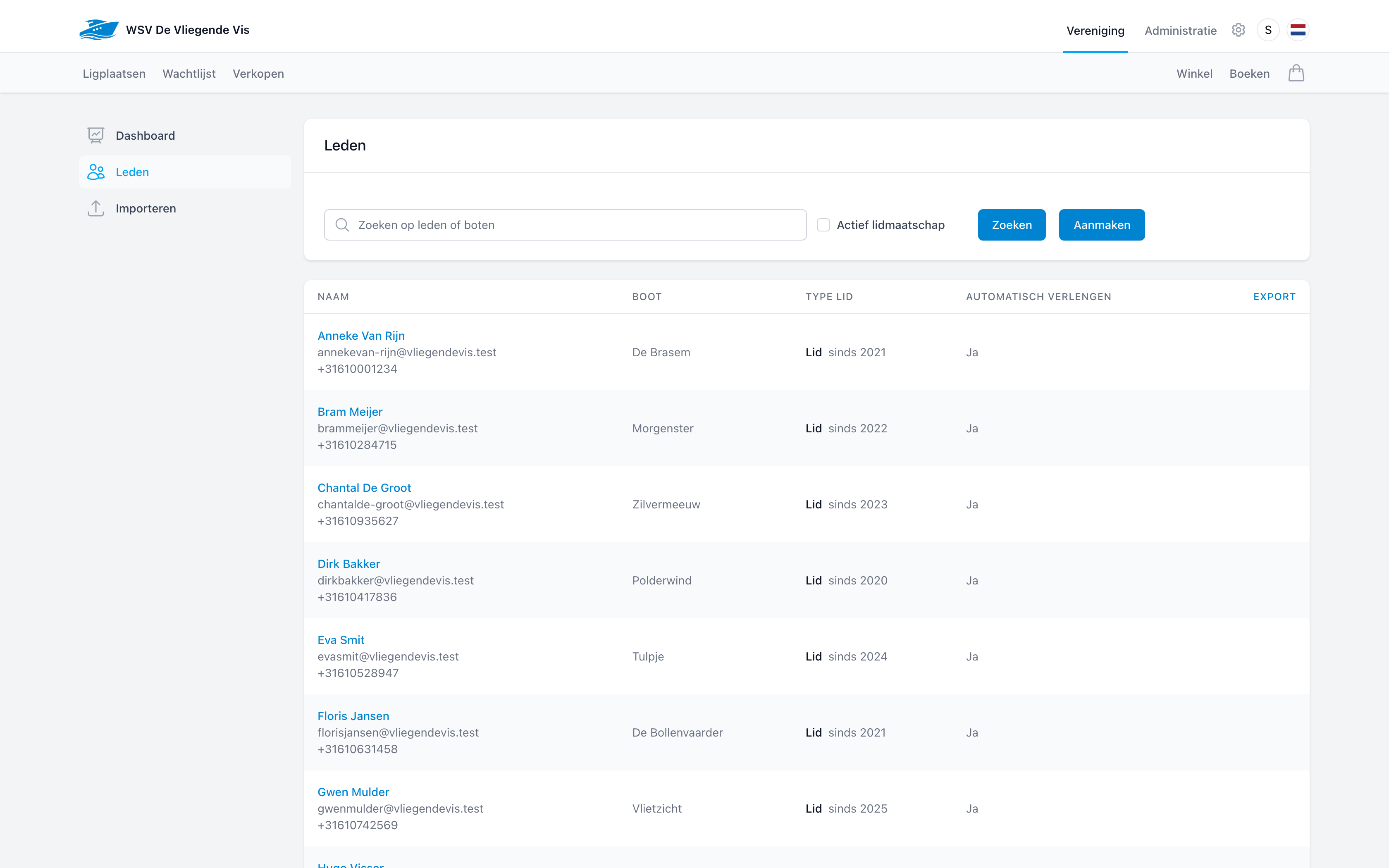This screenshot has width=1389, height=868.
Task: Click the Zoeken button
Action: point(1011,225)
